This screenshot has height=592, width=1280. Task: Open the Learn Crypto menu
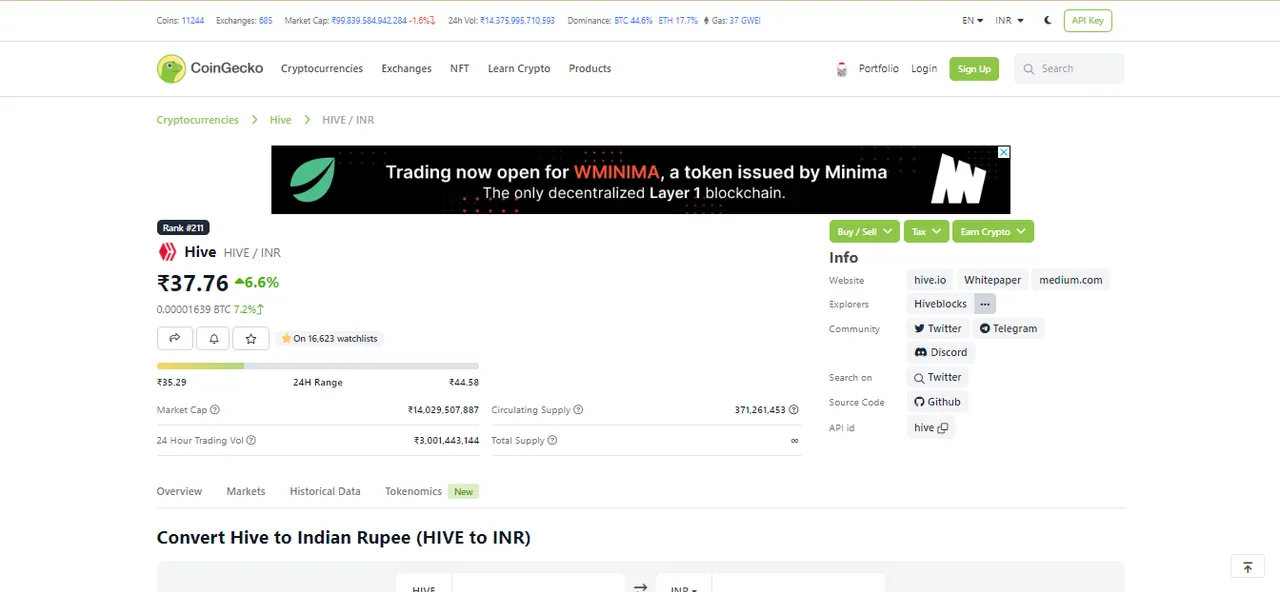tap(519, 69)
